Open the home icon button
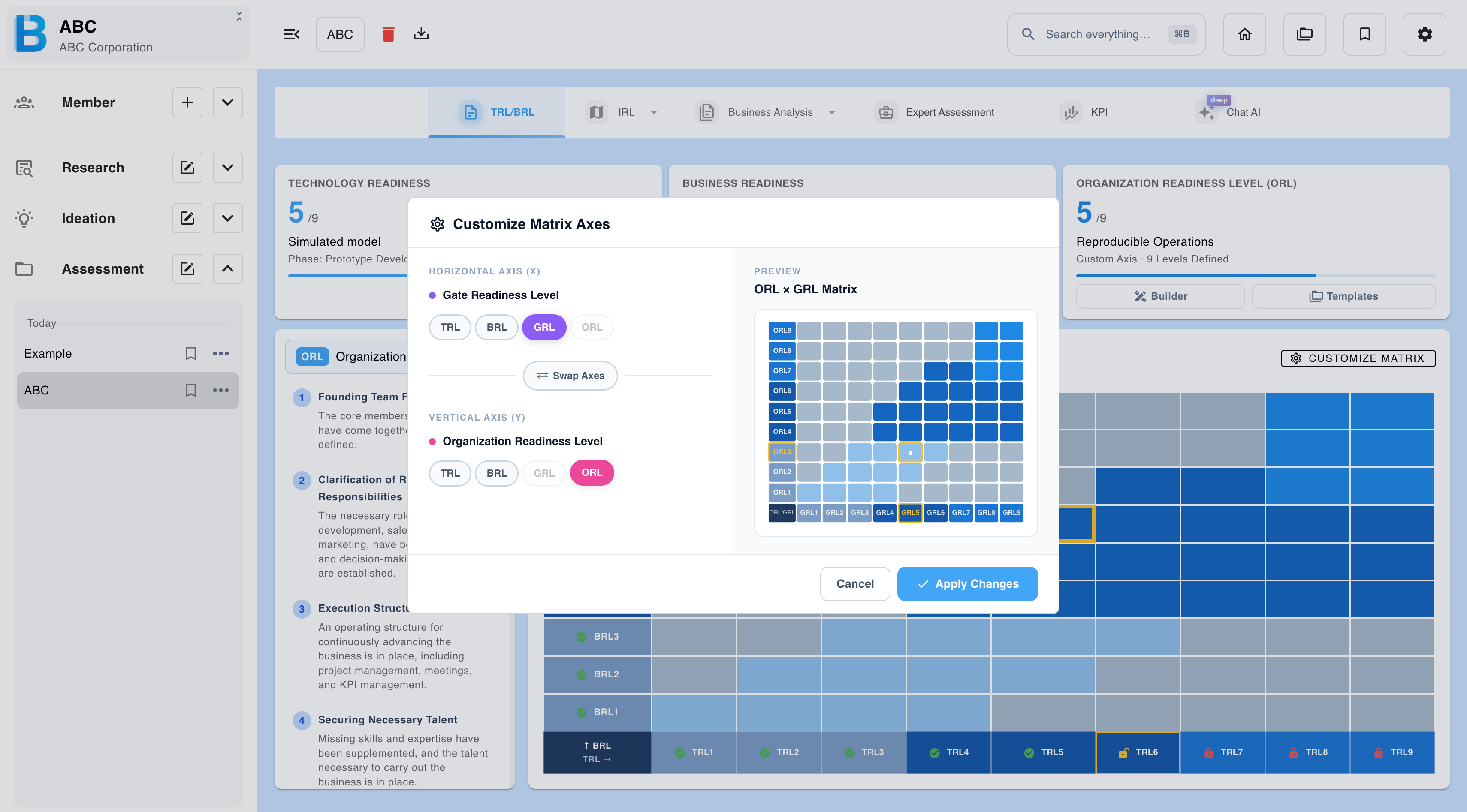 (1244, 34)
